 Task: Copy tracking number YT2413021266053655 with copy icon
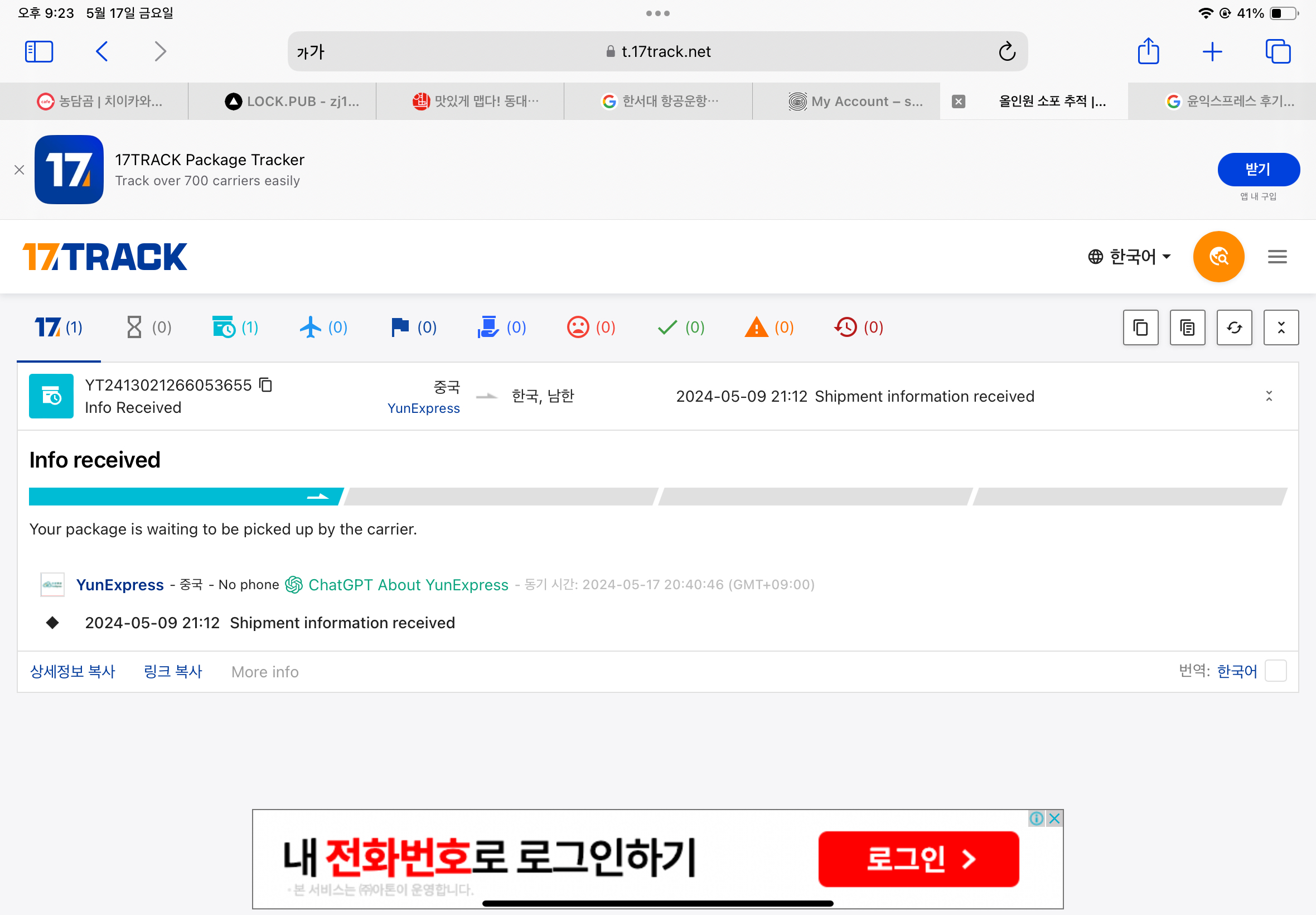point(265,384)
